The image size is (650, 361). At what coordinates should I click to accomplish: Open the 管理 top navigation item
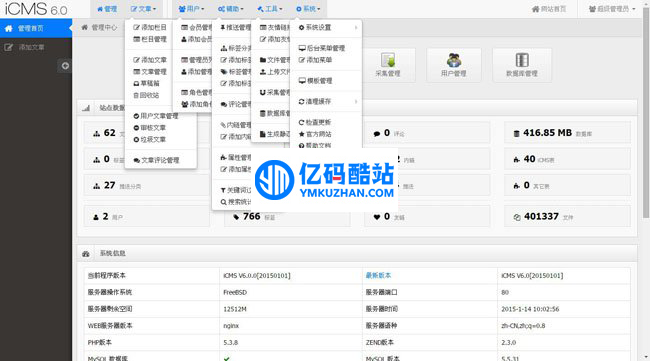[x=107, y=9]
